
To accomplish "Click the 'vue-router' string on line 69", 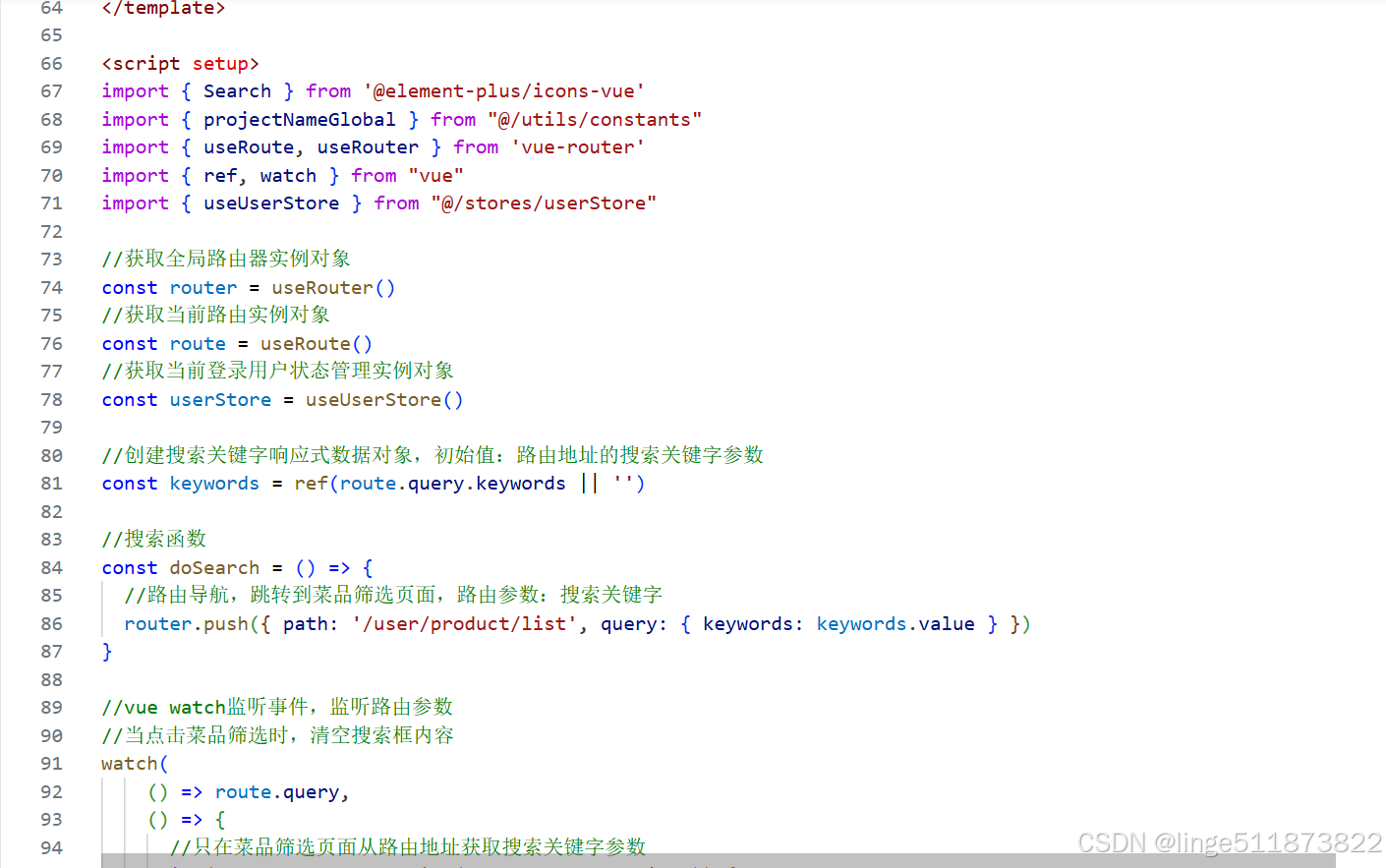I will [x=578, y=147].
